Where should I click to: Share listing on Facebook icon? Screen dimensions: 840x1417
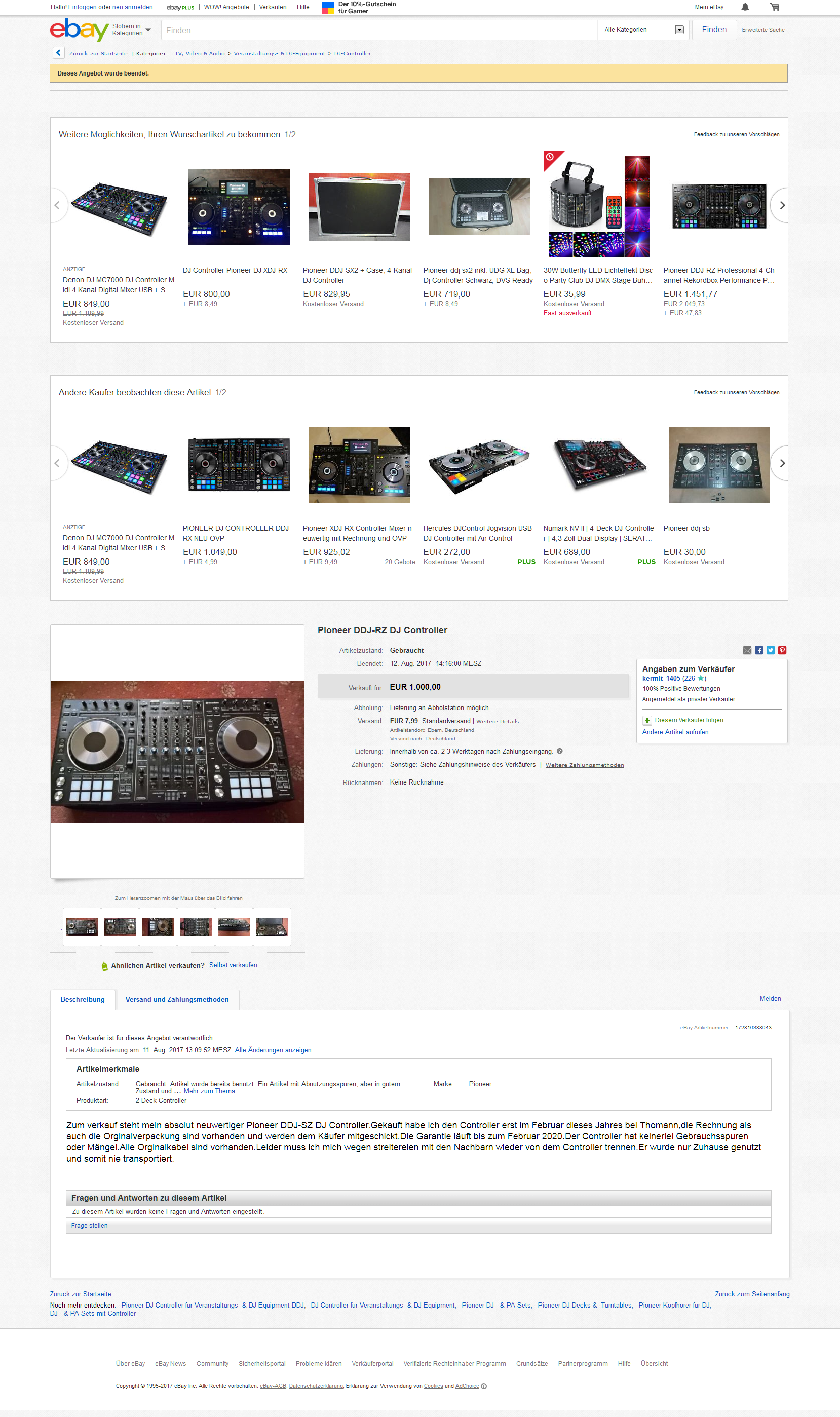pos(759,651)
